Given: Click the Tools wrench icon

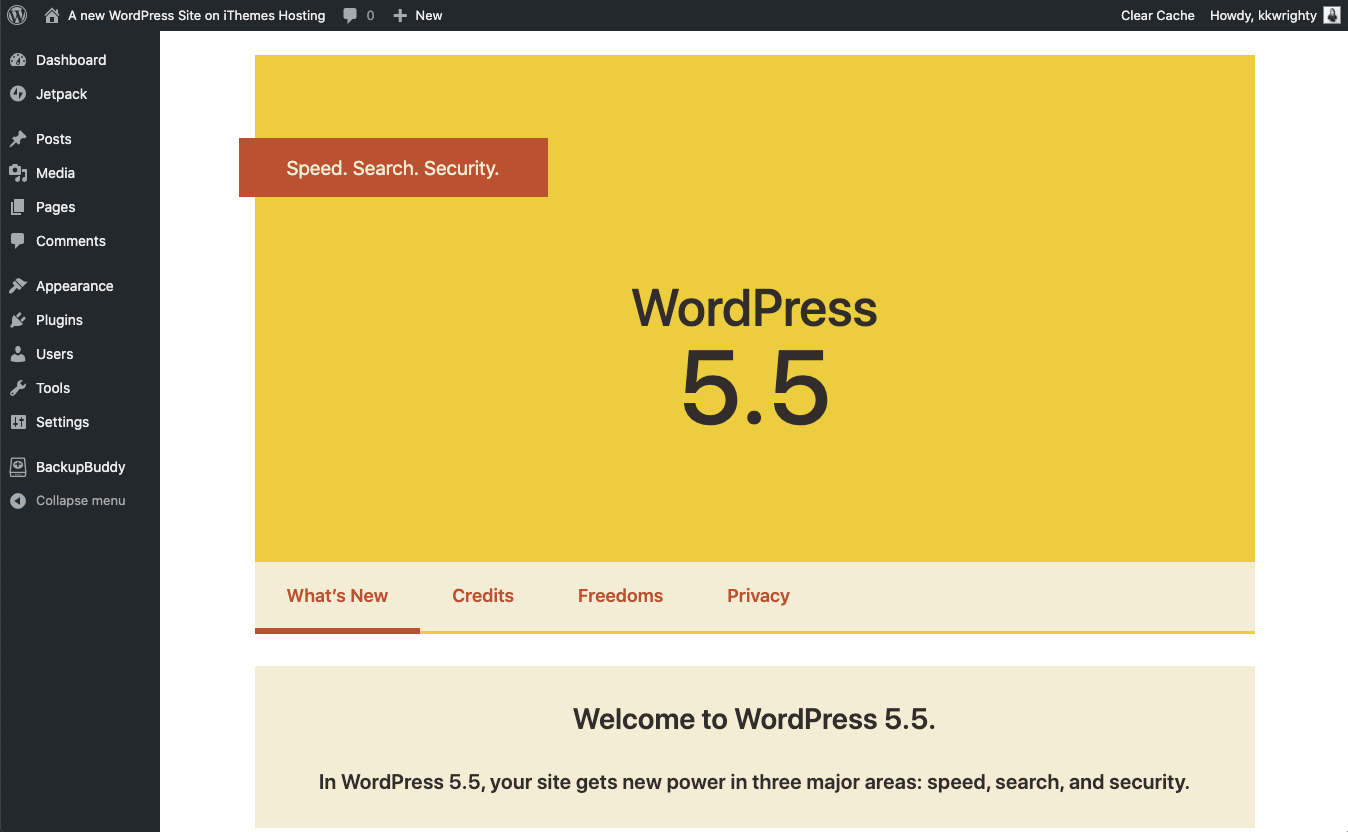Looking at the screenshot, I should pos(18,388).
